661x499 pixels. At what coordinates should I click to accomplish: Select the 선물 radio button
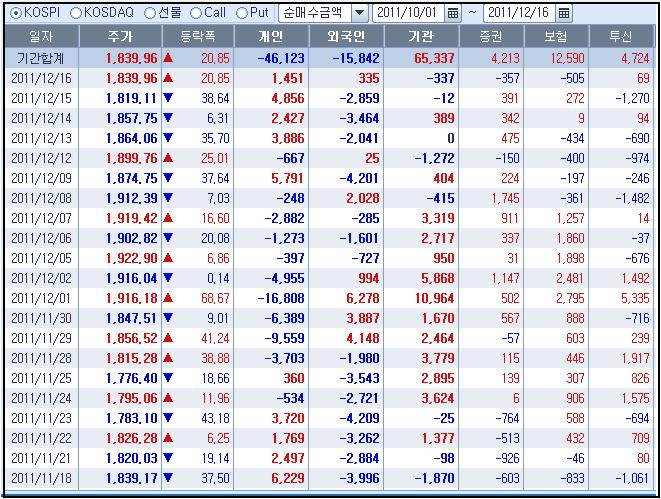point(150,13)
